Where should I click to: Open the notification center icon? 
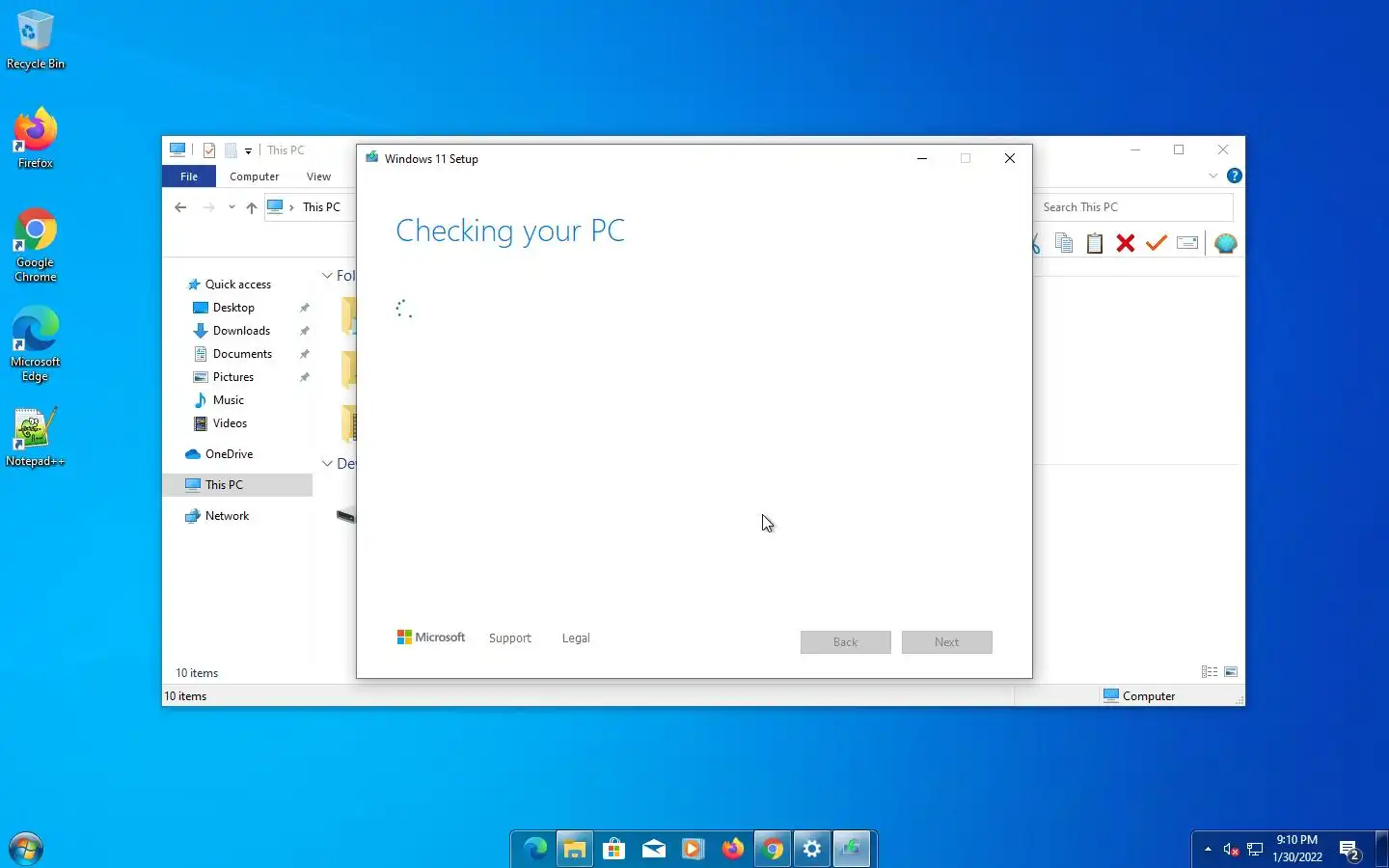(1350, 851)
